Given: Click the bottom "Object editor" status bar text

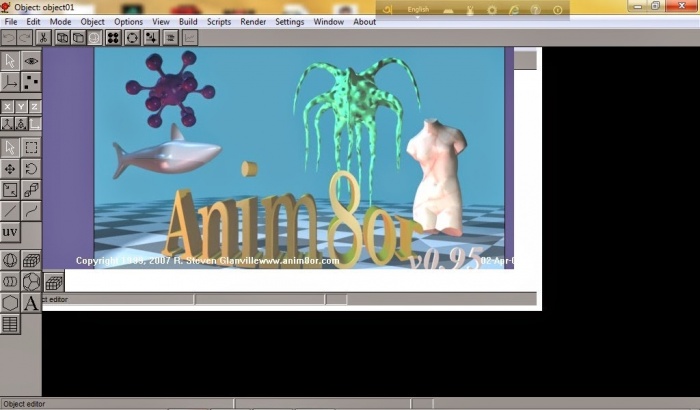Looking at the screenshot, I should 24,404.
